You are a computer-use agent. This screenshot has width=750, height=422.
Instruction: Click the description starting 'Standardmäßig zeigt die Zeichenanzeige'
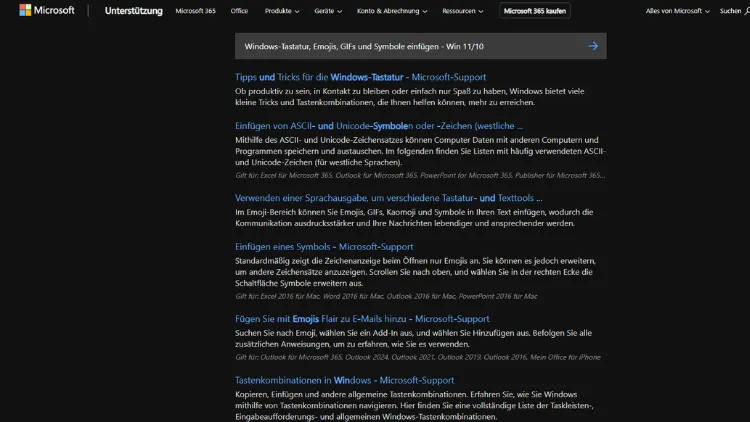pos(415,272)
